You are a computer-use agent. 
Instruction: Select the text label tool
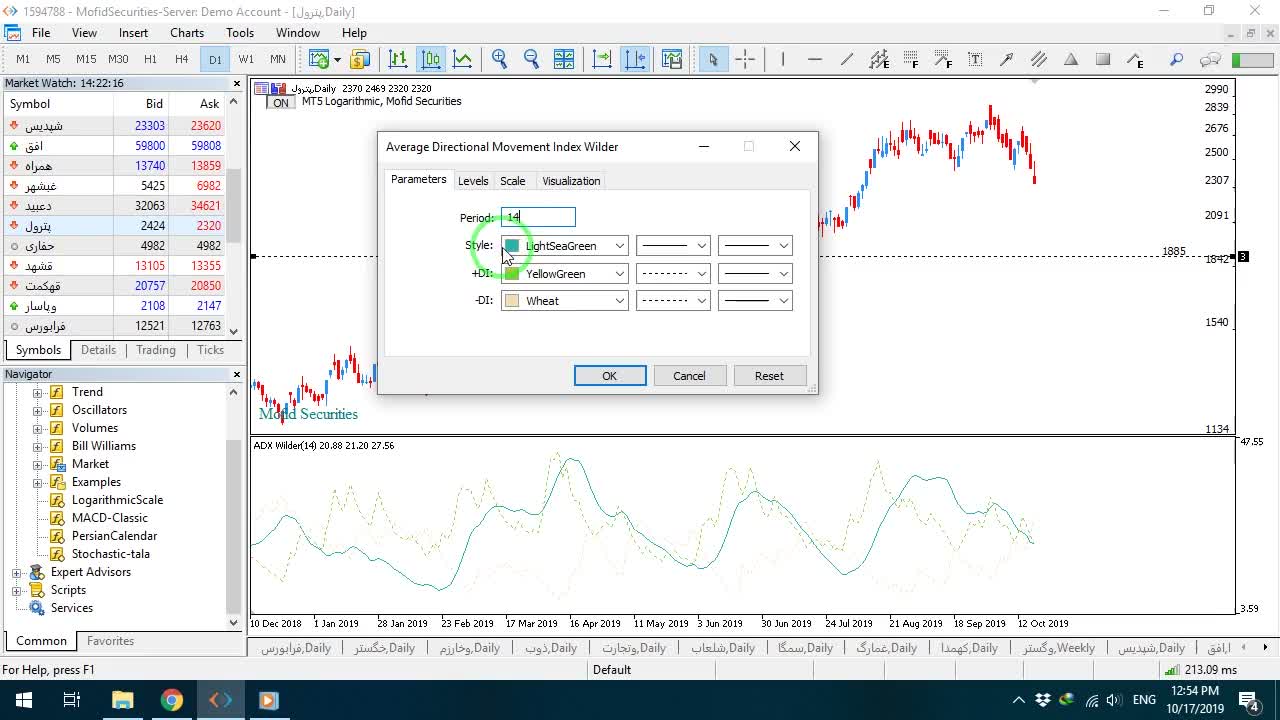click(x=975, y=59)
